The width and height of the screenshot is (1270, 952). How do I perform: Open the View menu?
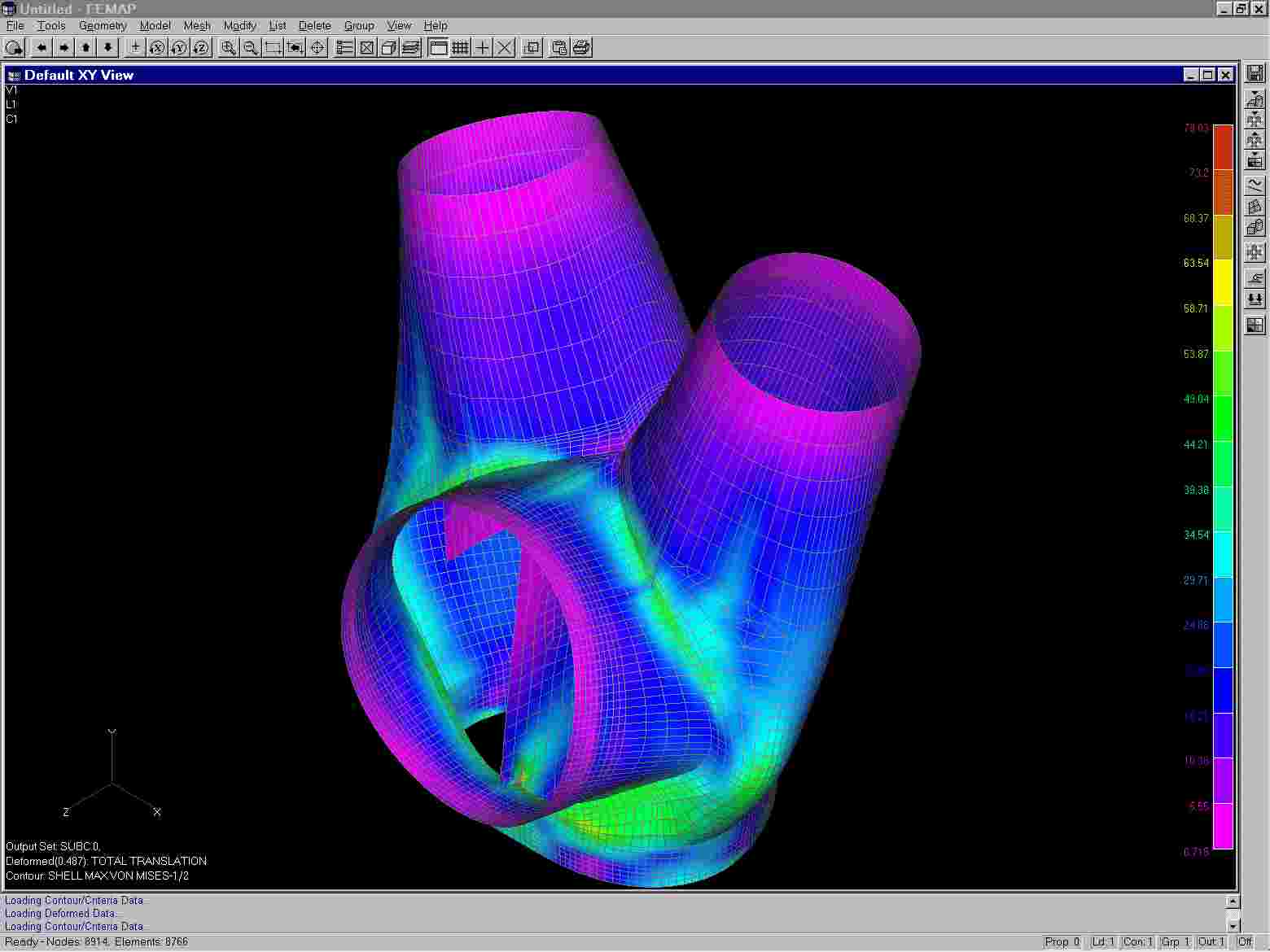(399, 25)
